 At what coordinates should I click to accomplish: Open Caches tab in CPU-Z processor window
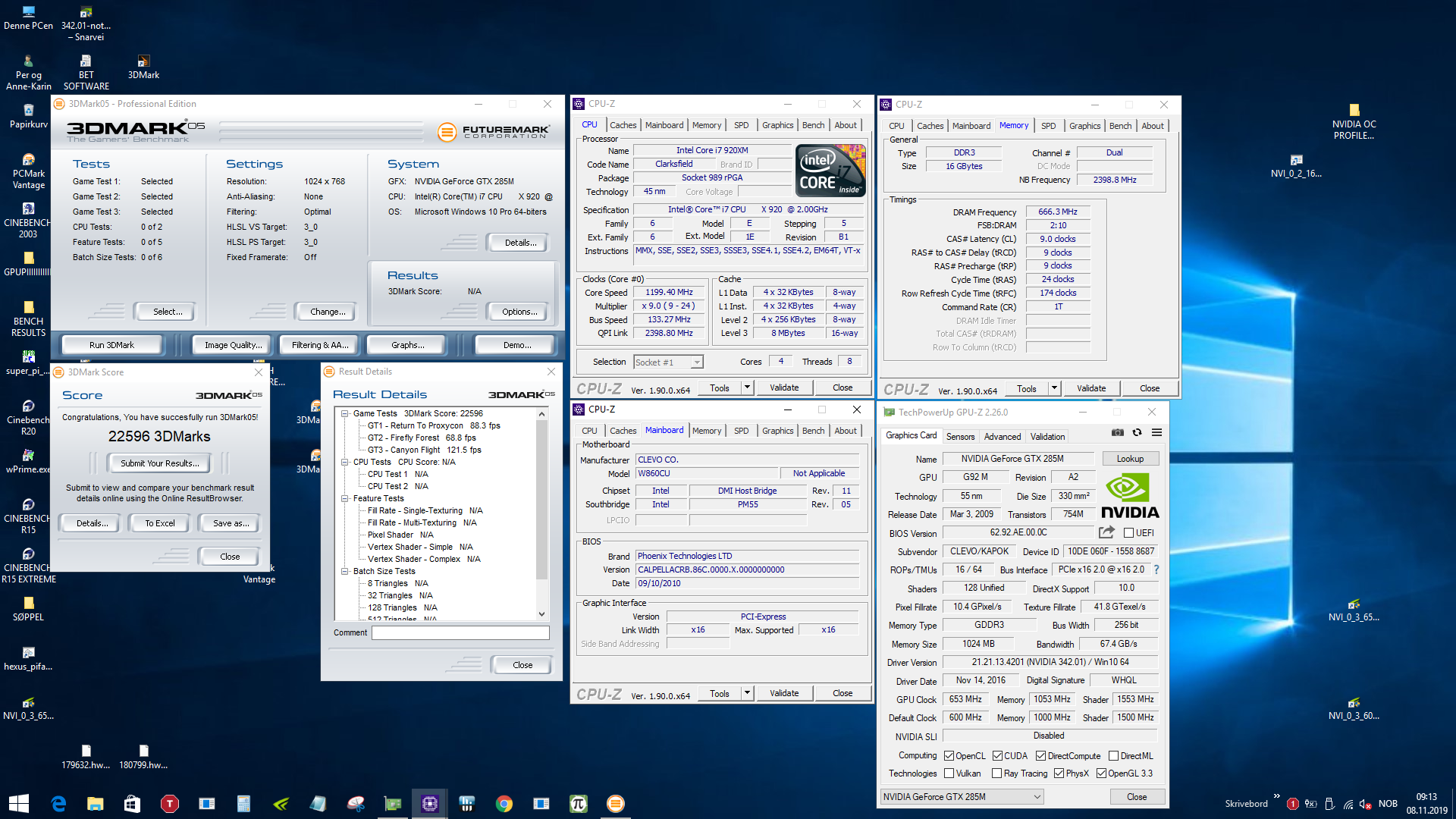click(623, 125)
